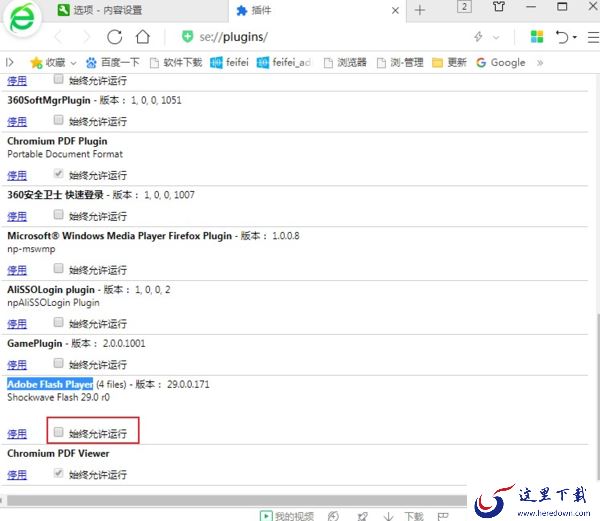Check 始终允许运行 for 360SoftMgrPlugin
The width and height of the screenshot is (600, 521).
click(x=58, y=120)
